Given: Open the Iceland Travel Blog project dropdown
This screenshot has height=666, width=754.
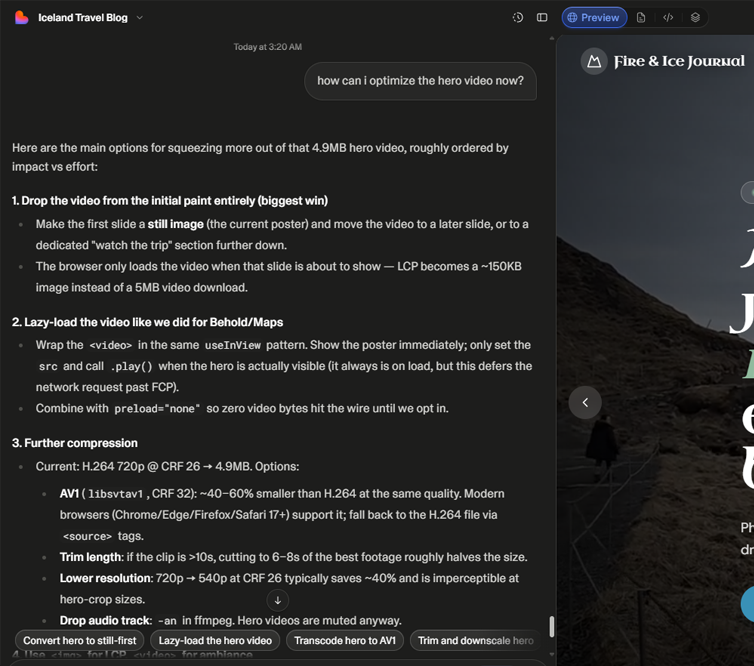Looking at the screenshot, I should click(x=90, y=18).
